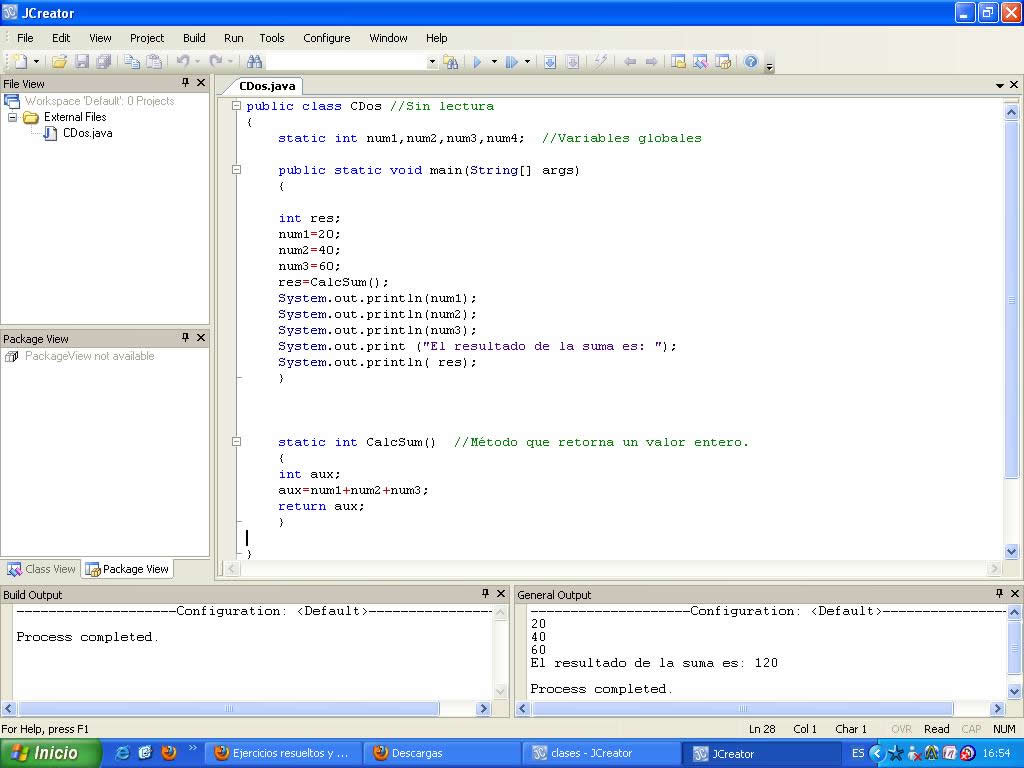This screenshot has width=1024, height=768.
Task: Switch to the Package View tab
Action: click(127, 569)
